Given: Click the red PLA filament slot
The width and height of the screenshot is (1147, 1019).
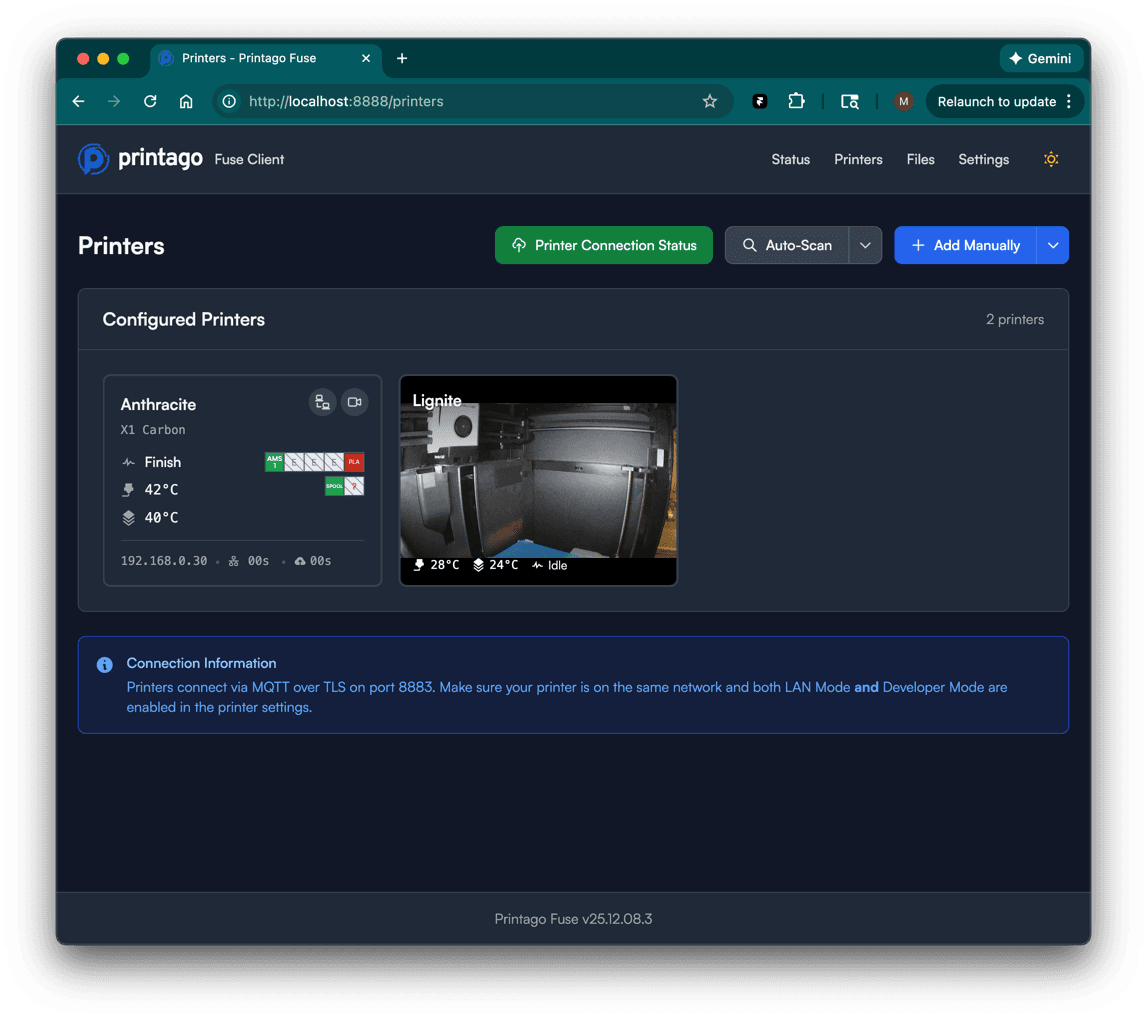Looking at the screenshot, I should [x=354, y=462].
